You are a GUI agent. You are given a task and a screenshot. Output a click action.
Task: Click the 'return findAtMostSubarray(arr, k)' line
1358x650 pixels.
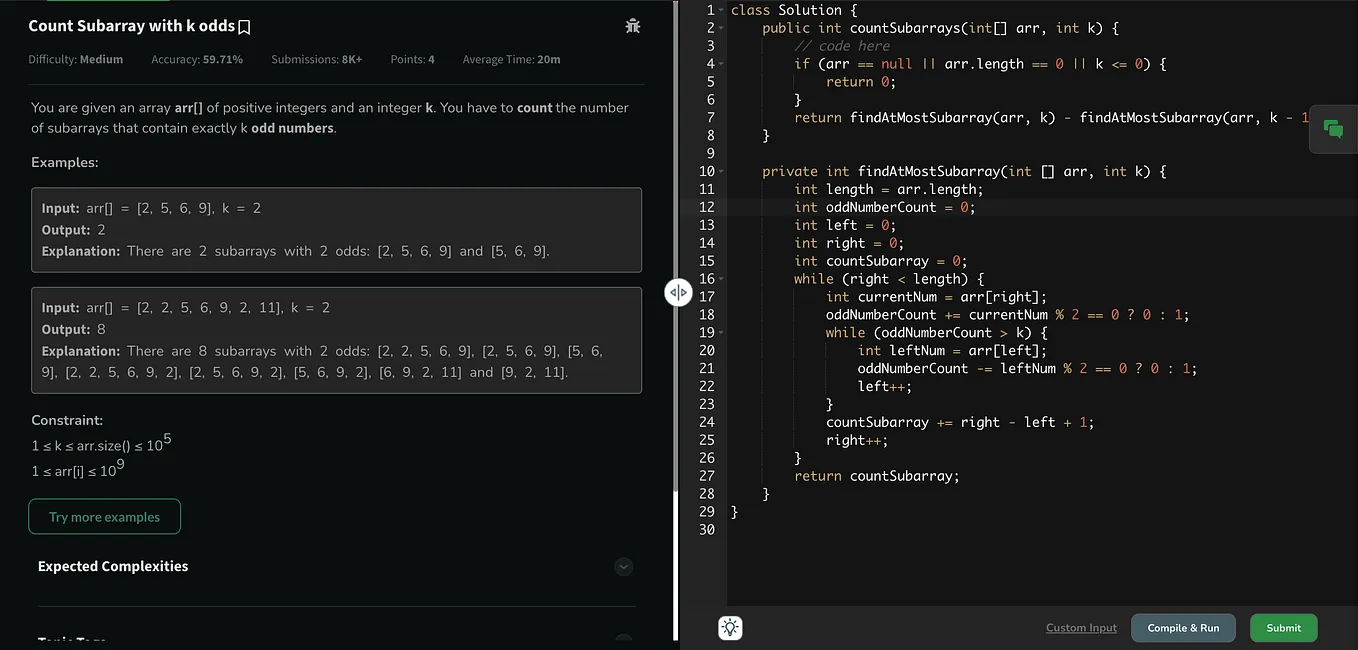click(1051, 118)
